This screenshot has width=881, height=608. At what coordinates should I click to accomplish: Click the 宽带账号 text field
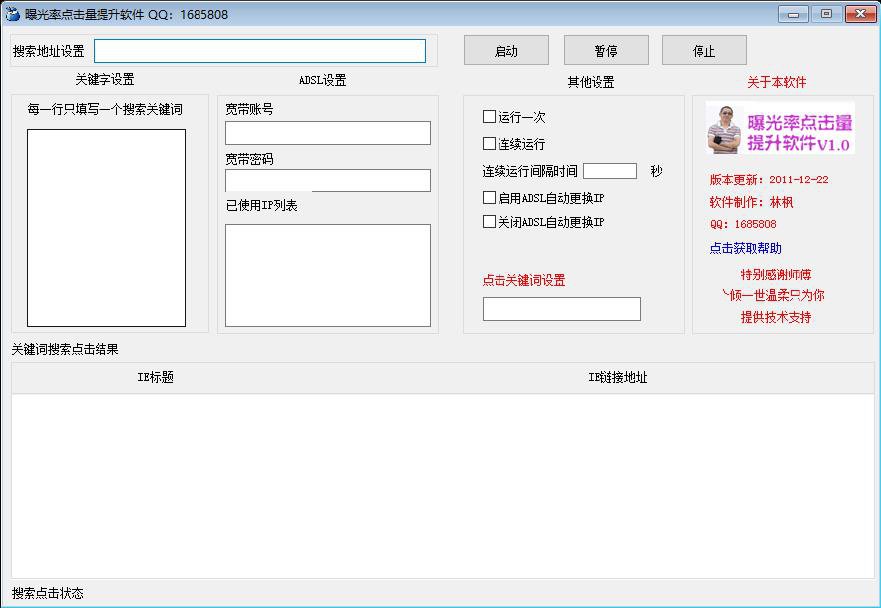point(328,133)
